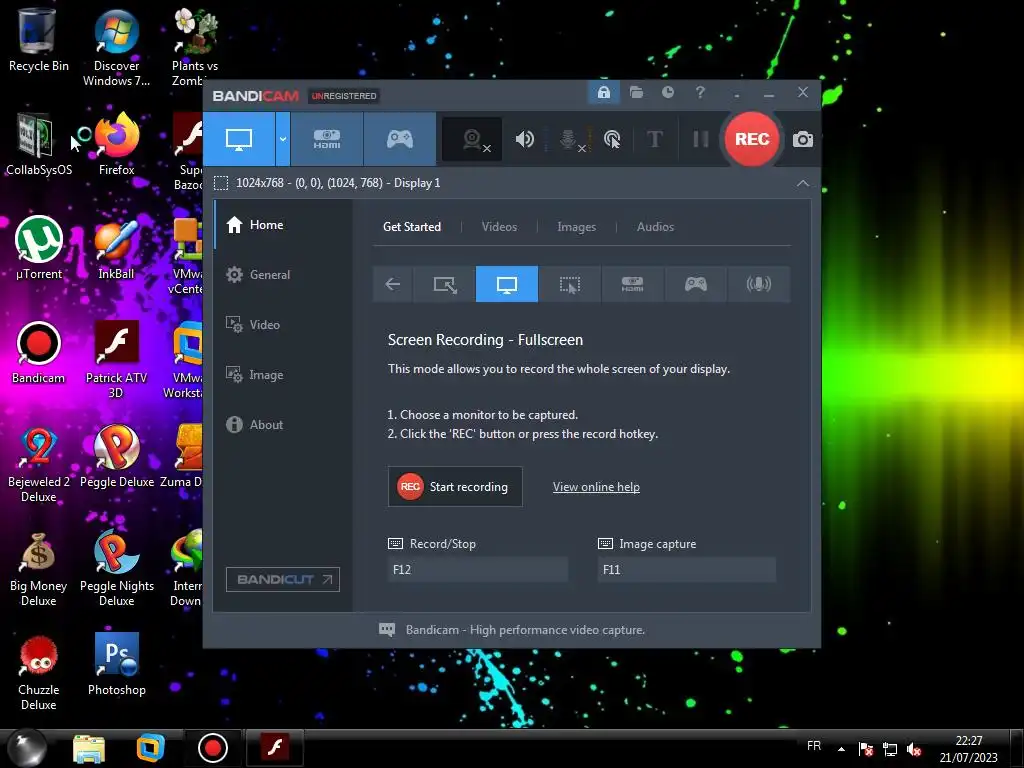Click the FR language indicator
This screenshot has height=768, width=1024.
point(814,746)
